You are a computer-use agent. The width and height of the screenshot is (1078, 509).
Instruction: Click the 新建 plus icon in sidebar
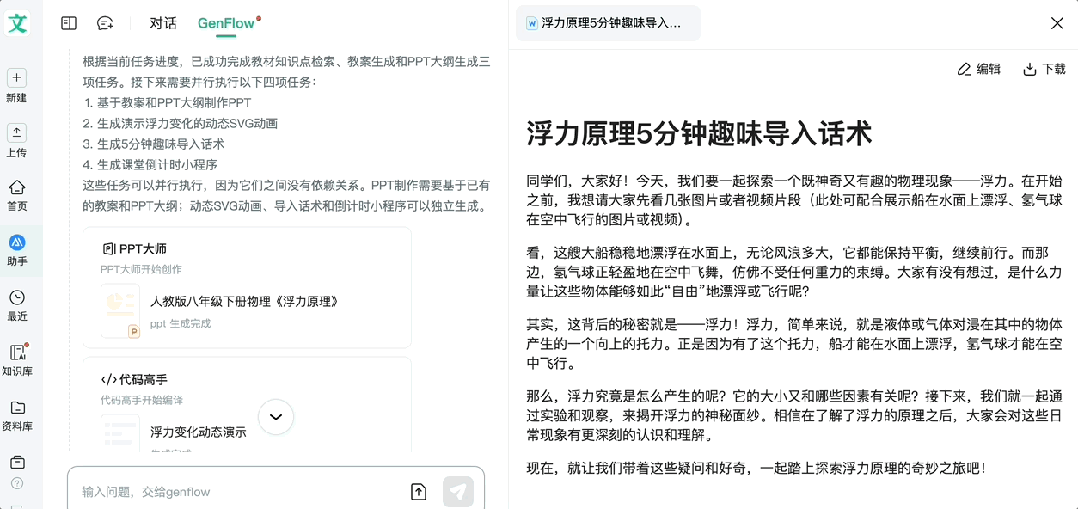[x=17, y=78]
